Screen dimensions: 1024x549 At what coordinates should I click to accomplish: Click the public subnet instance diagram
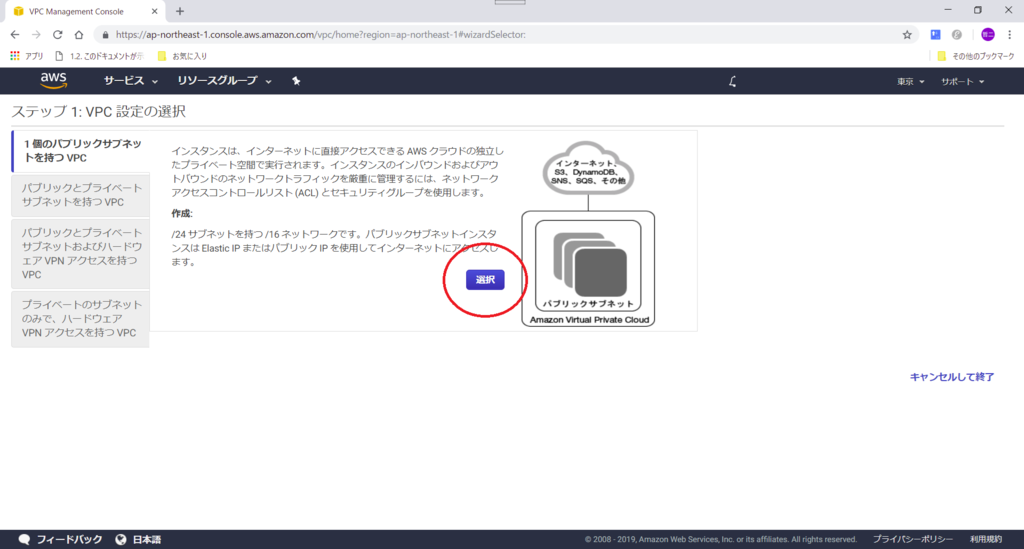click(588, 266)
